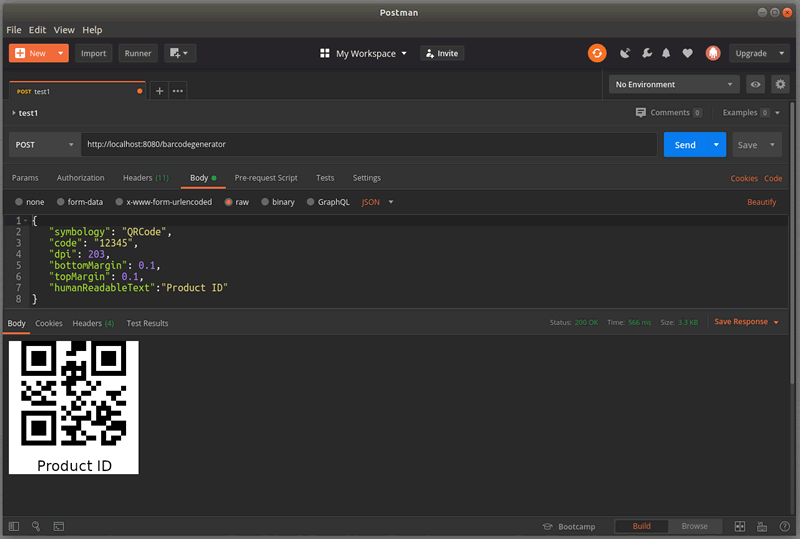Click the Comments speech bubble icon
The image size is (800, 539).
pos(641,112)
